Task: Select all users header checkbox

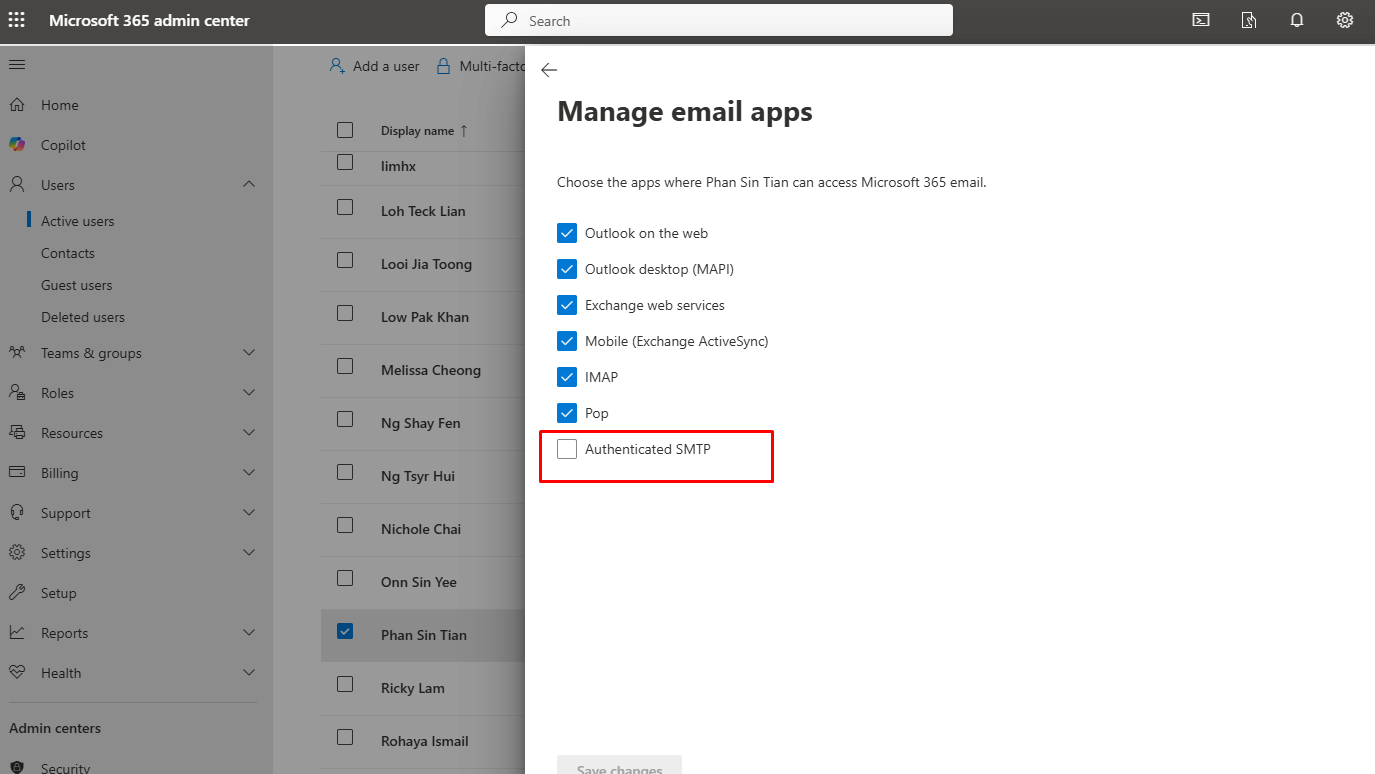Action: pos(345,130)
